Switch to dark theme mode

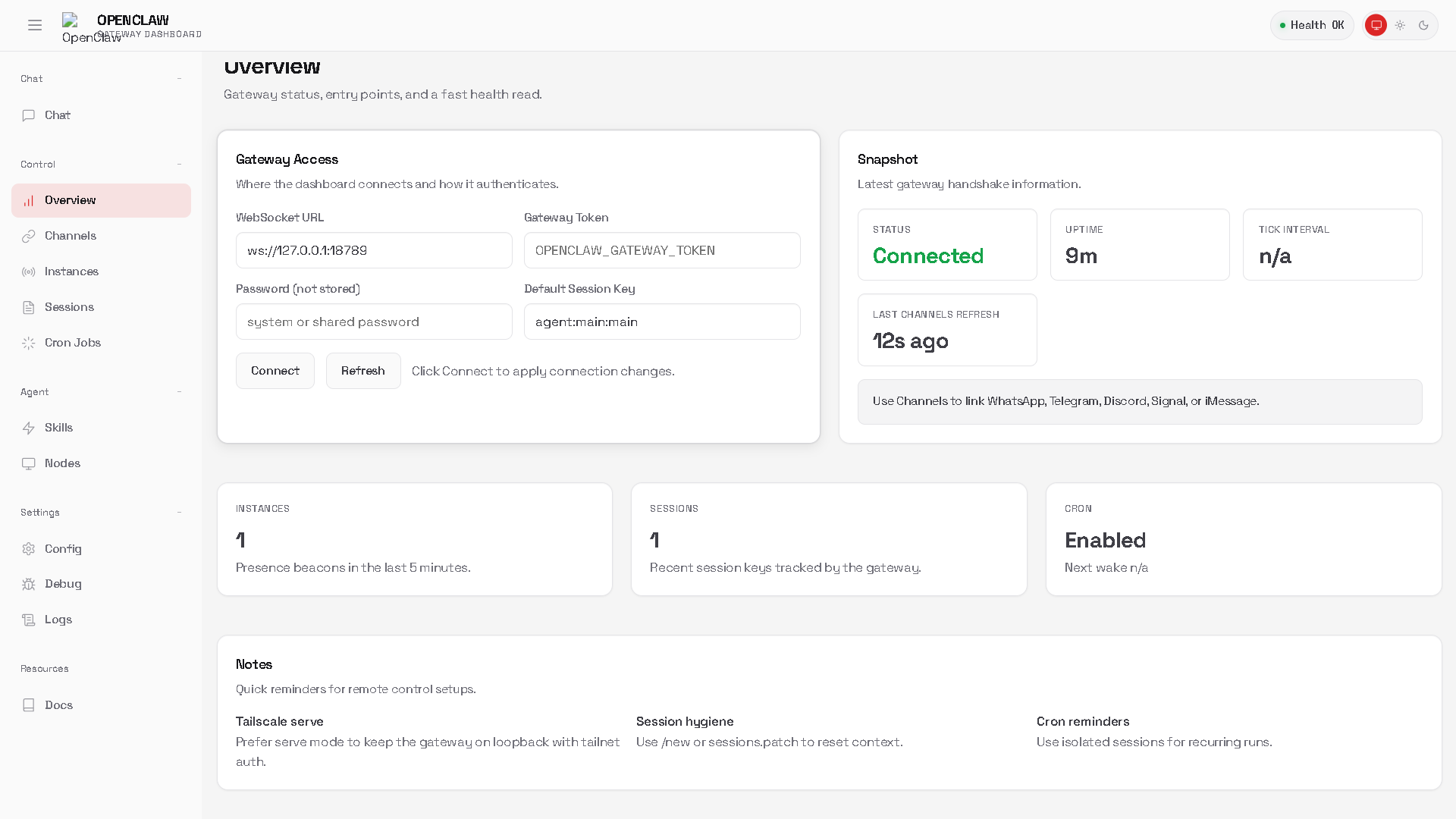click(1423, 25)
